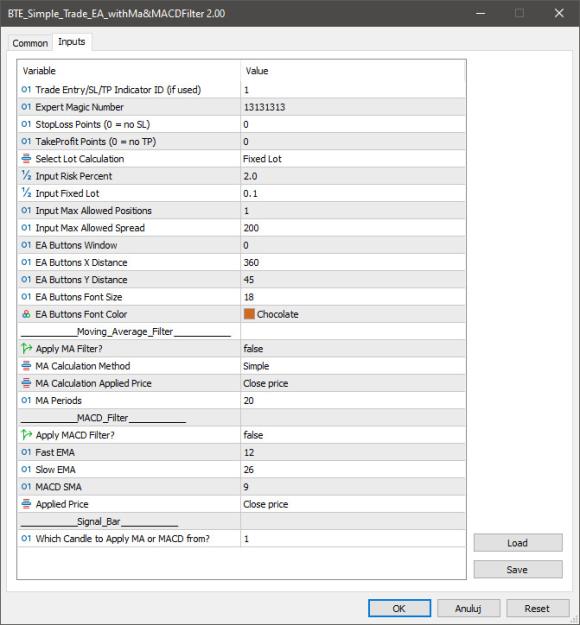Open the Chocolate color dropdown value
580x625 pixels.
[353, 314]
